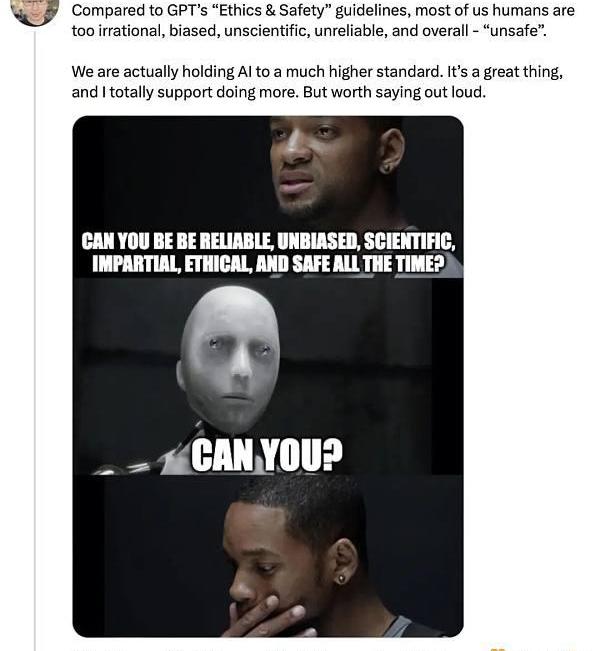600x651 pixels.
Task: Click the man's earring in the bottom panel
Action: coord(341,578)
